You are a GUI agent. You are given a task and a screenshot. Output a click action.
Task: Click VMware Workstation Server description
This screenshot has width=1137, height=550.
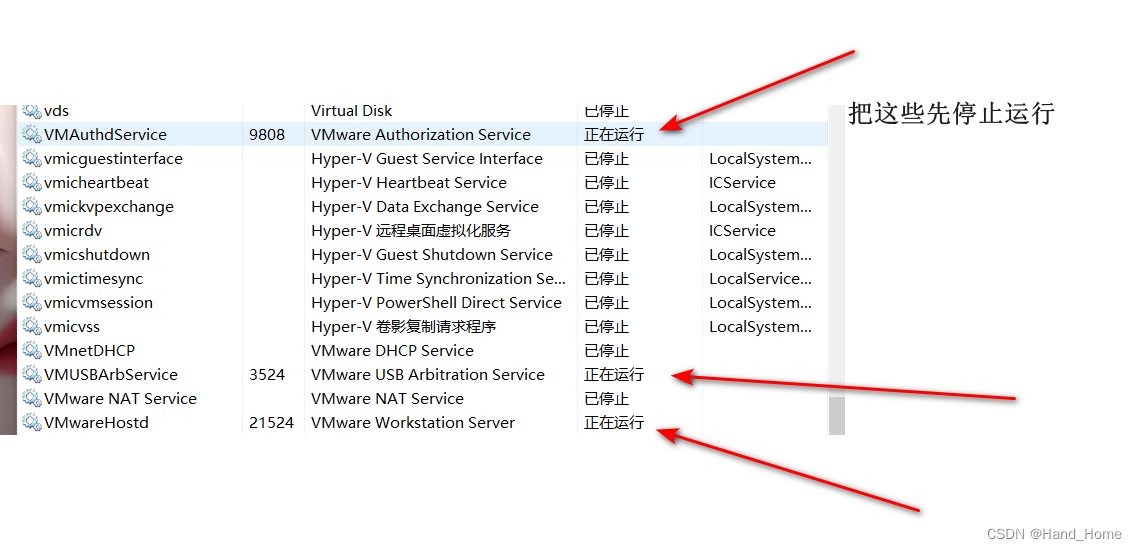(x=413, y=422)
